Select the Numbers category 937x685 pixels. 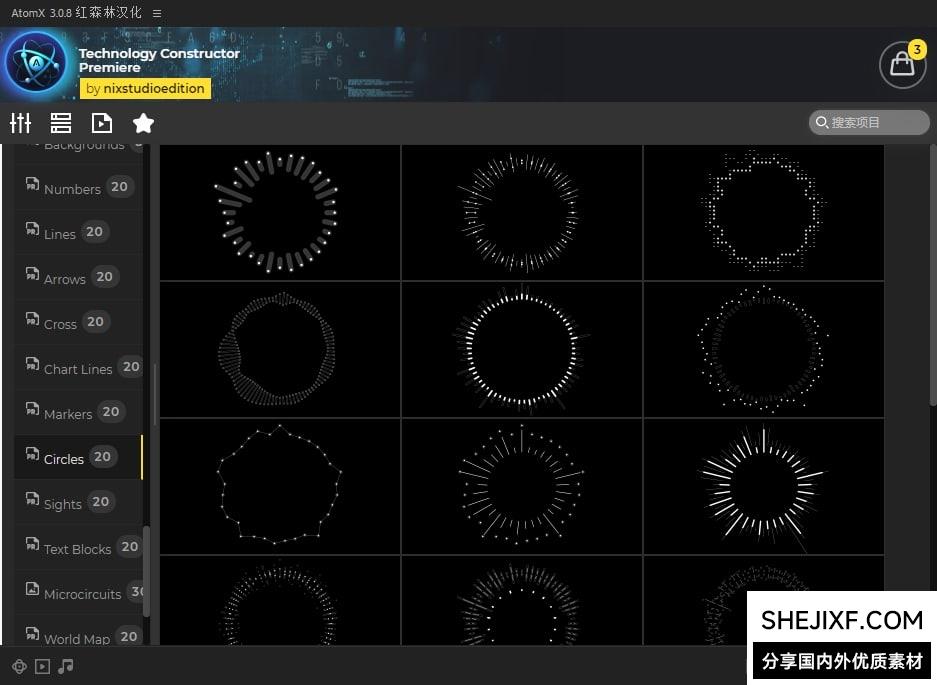72,188
